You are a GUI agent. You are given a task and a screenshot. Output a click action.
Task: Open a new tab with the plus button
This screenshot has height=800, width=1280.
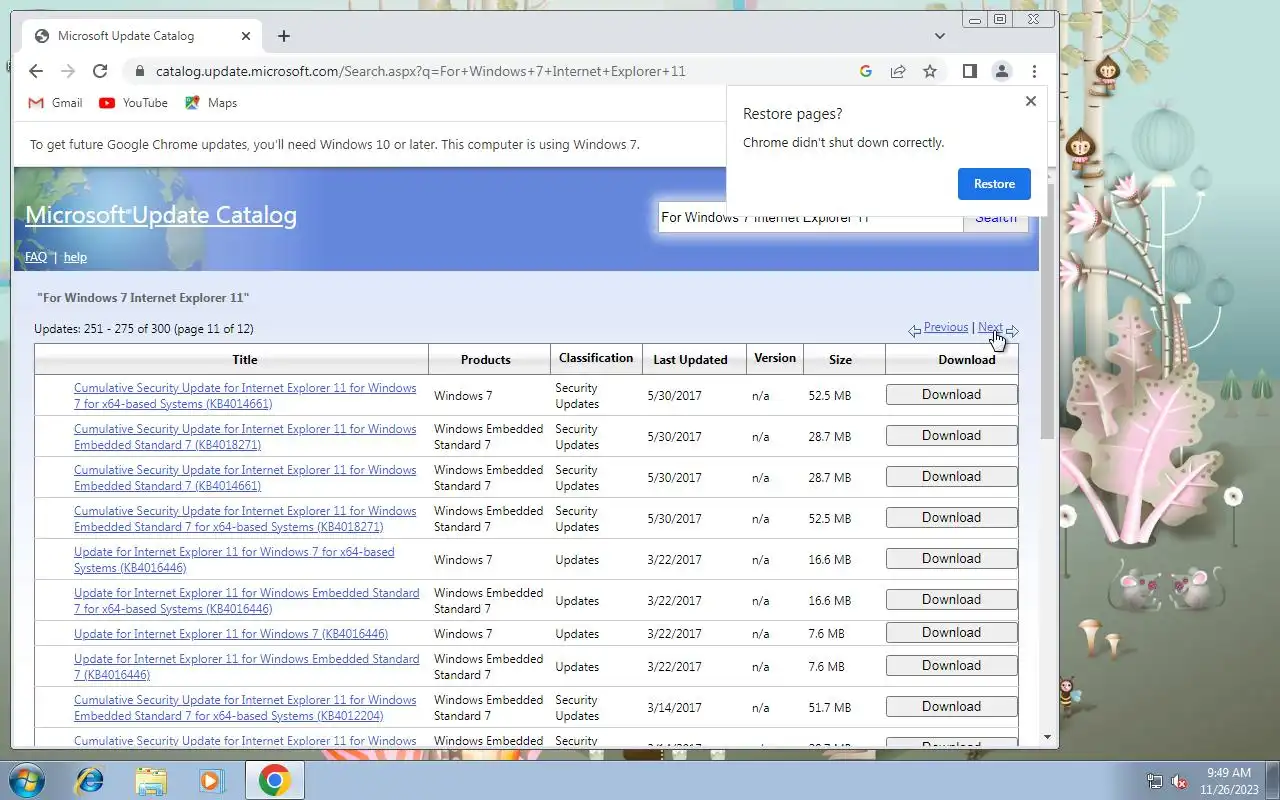(284, 36)
